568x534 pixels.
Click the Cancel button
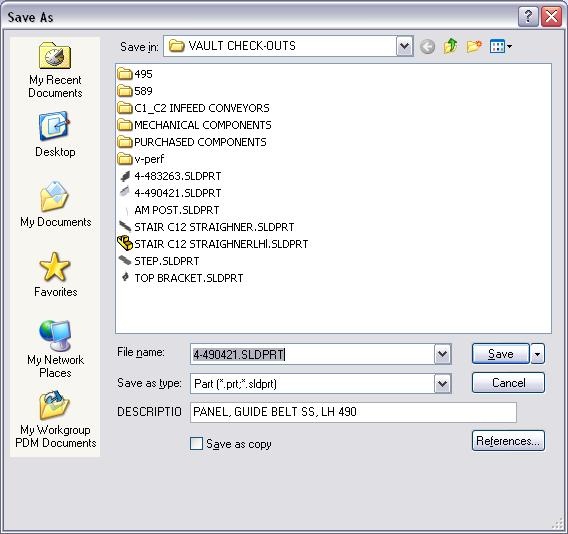click(x=508, y=383)
